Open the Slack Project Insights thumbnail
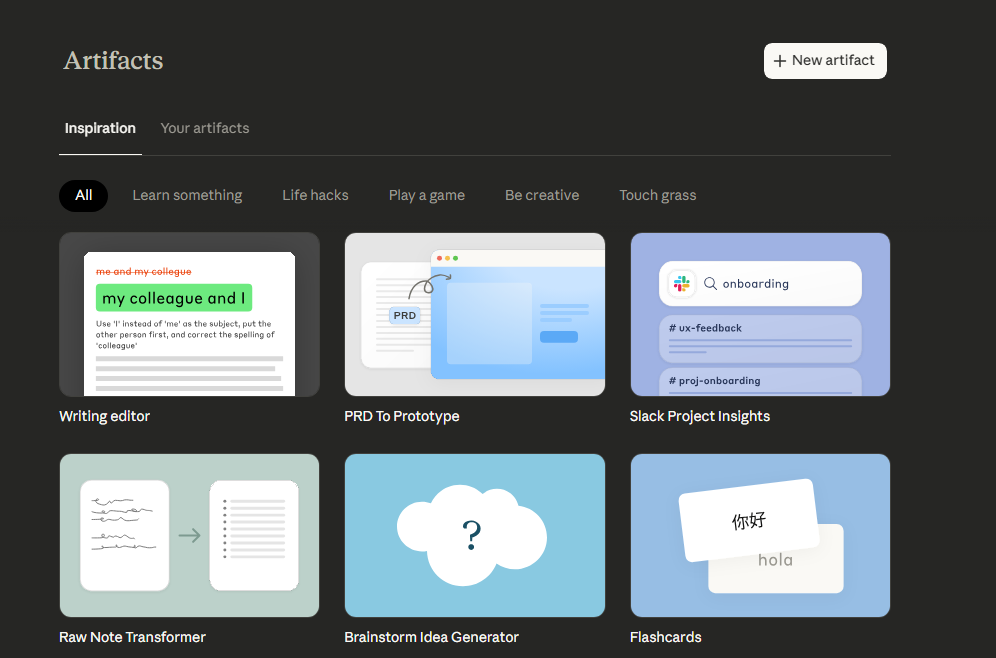 (760, 314)
